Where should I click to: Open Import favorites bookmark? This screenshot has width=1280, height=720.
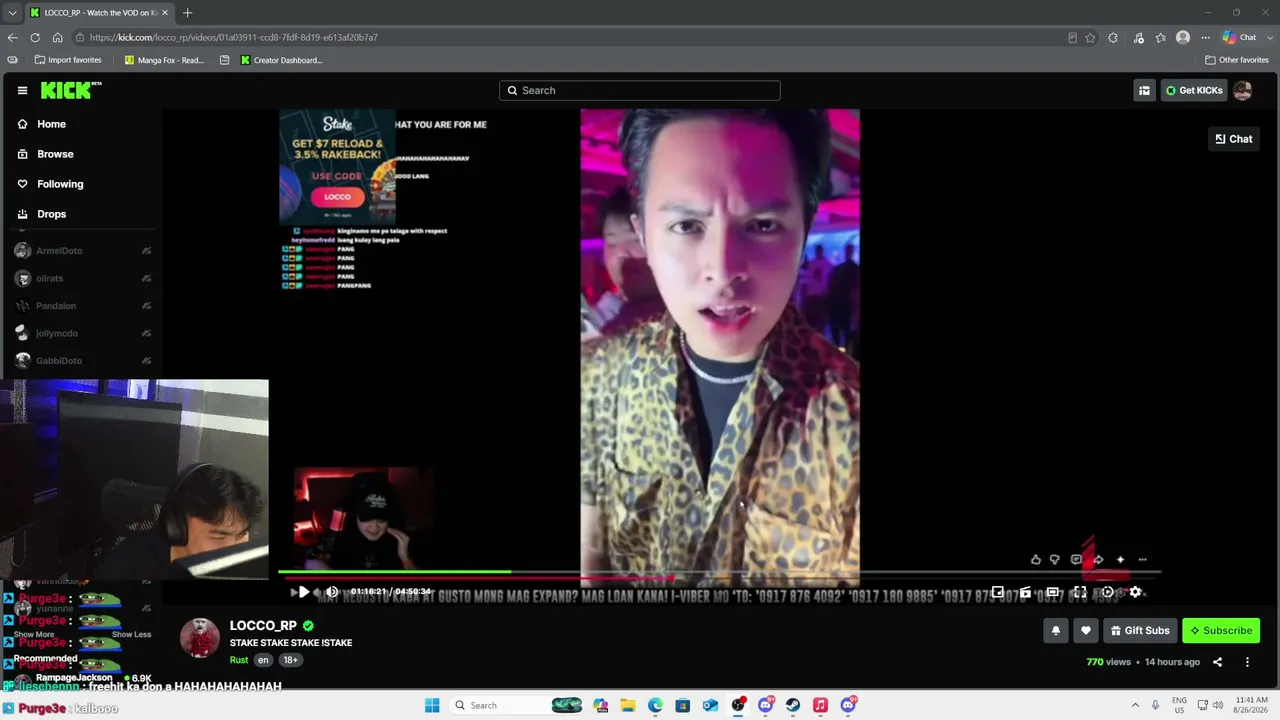[67, 60]
